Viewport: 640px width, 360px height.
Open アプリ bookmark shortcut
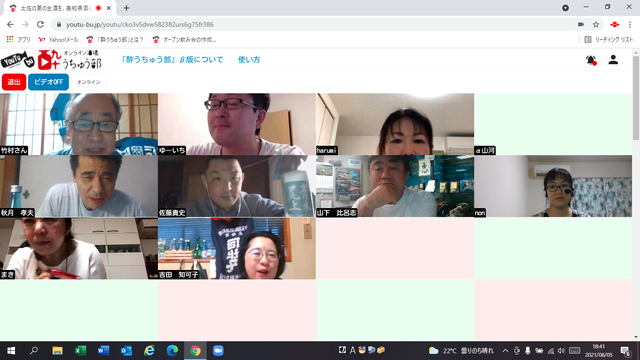(x=18, y=40)
